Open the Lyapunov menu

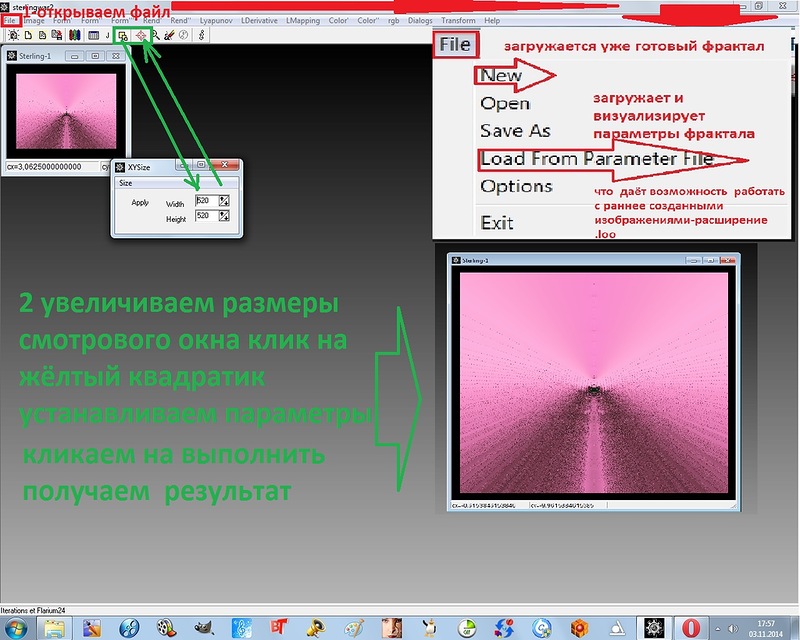click(x=219, y=20)
